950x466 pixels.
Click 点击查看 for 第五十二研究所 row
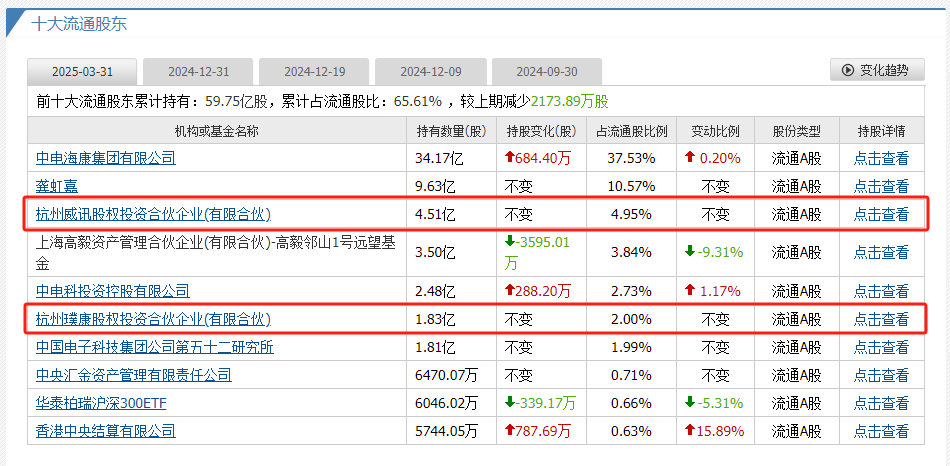[882, 347]
